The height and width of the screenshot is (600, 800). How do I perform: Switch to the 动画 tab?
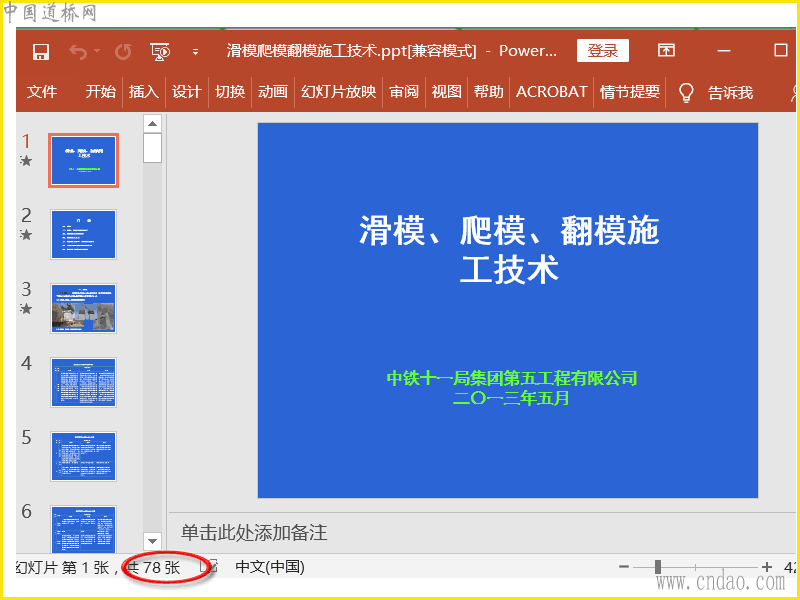coord(272,92)
